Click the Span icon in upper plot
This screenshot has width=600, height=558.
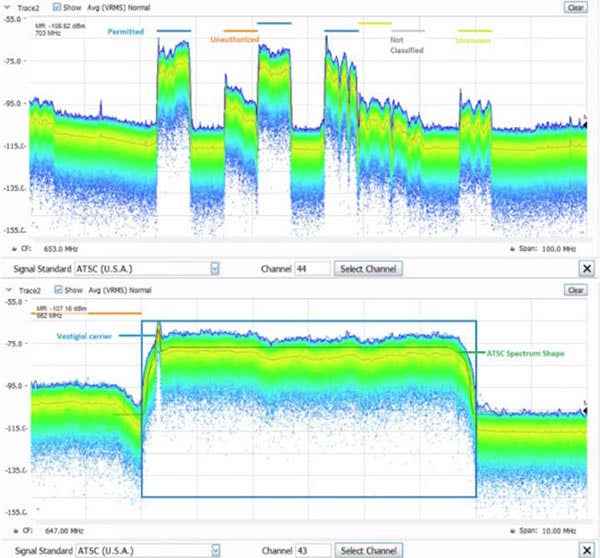512,249
